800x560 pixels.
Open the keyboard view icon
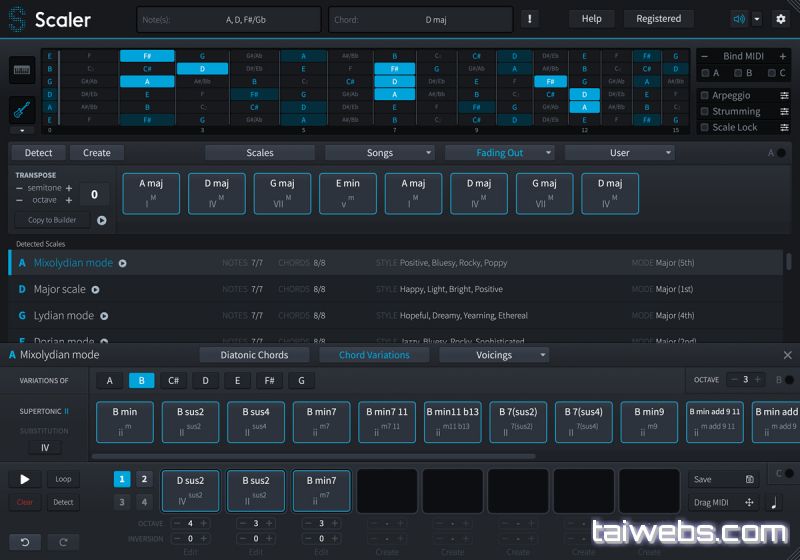click(22, 70)
